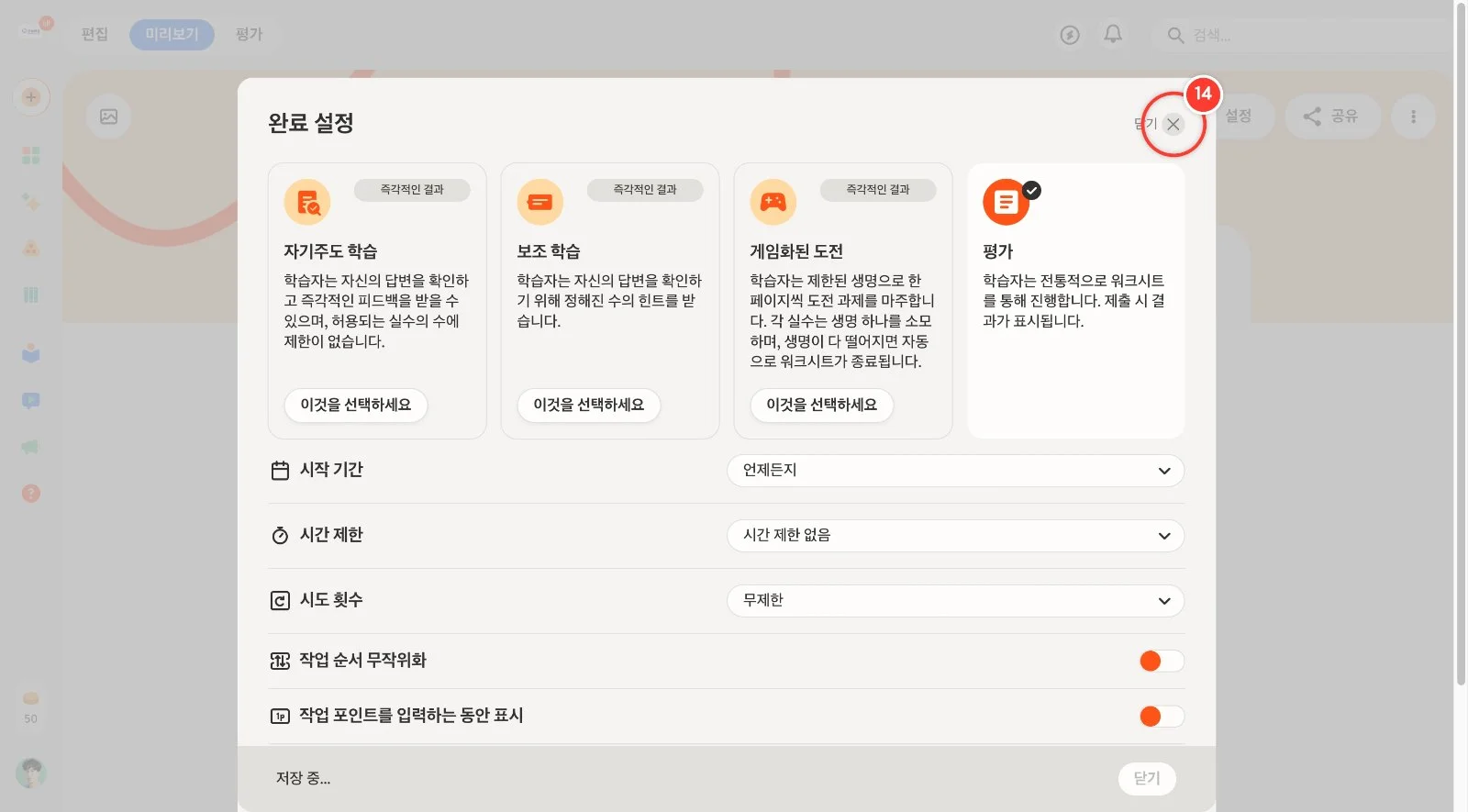
Task: Click the calendar icon beside 시작 기간
Action: coord(280,471)
